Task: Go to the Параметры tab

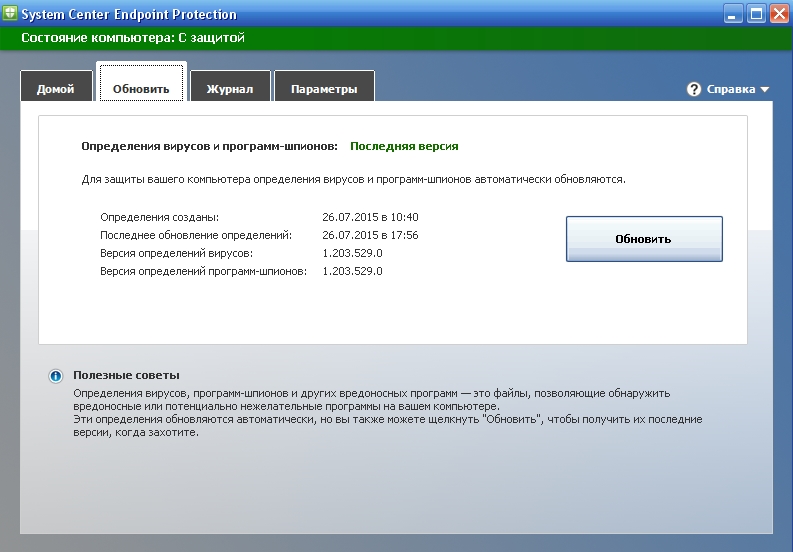Action: click(324, 89)
